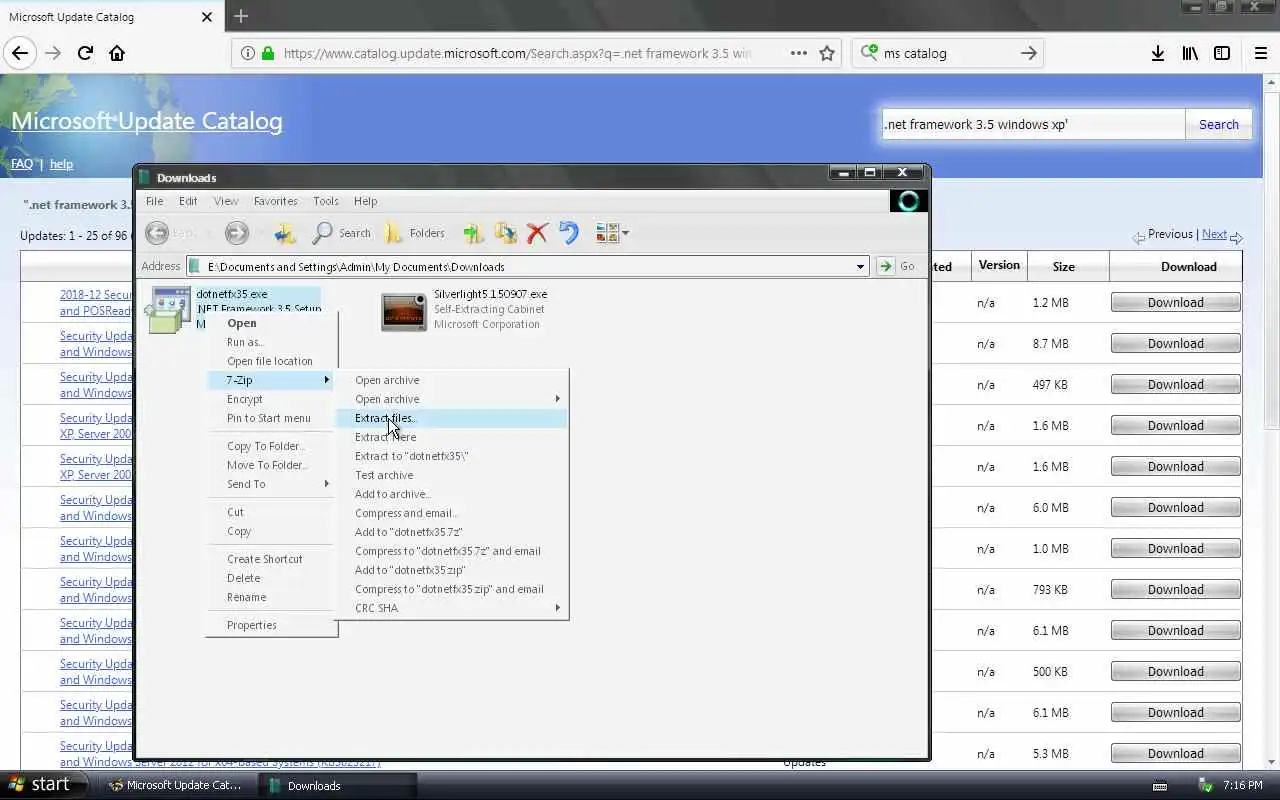Choose Add to "dotnetfx35.zip"
Viewport: 1280px width, 800px height.
(451, 570)
